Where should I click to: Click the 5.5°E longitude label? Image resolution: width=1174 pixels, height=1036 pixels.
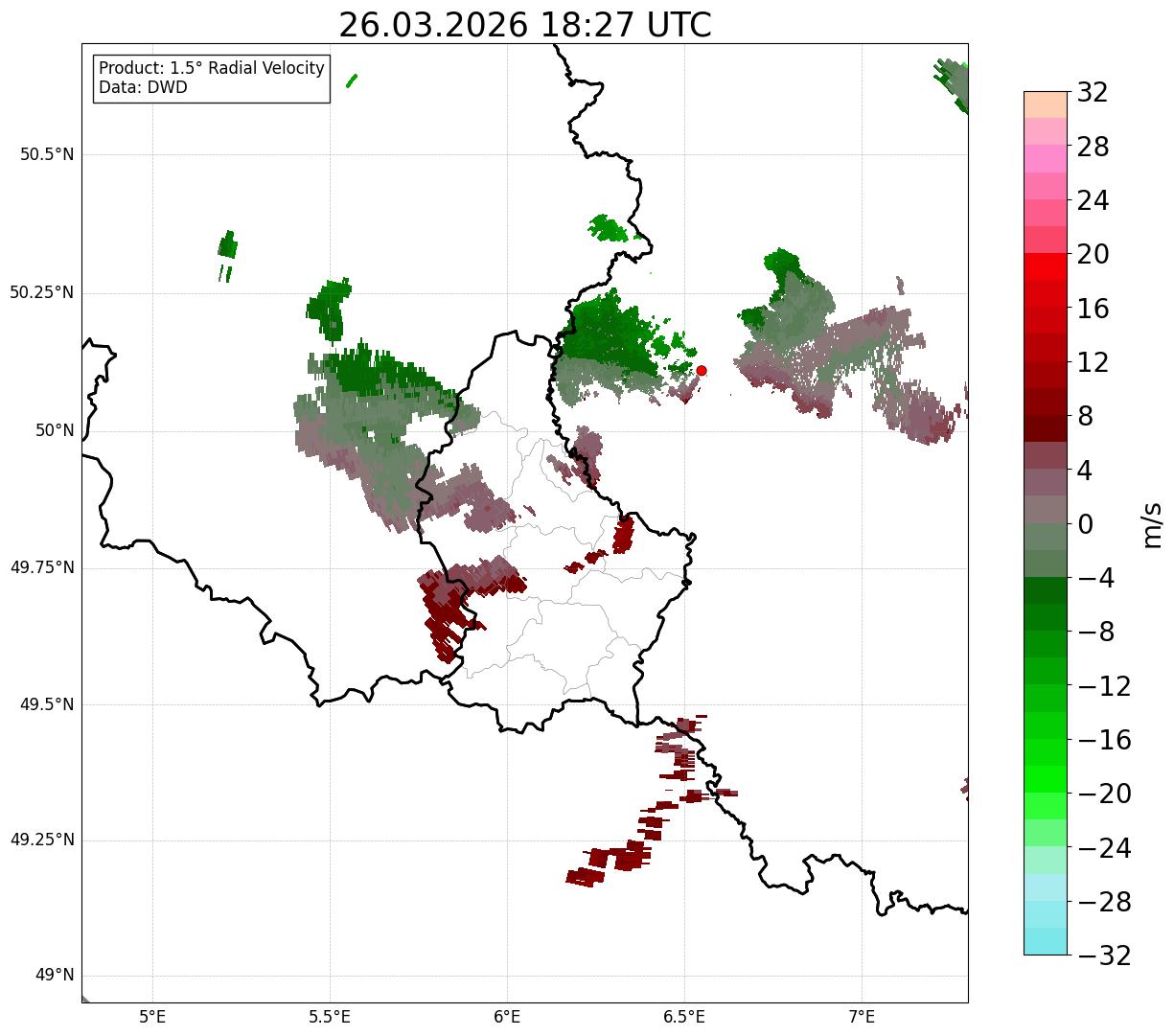[330, 1016]
